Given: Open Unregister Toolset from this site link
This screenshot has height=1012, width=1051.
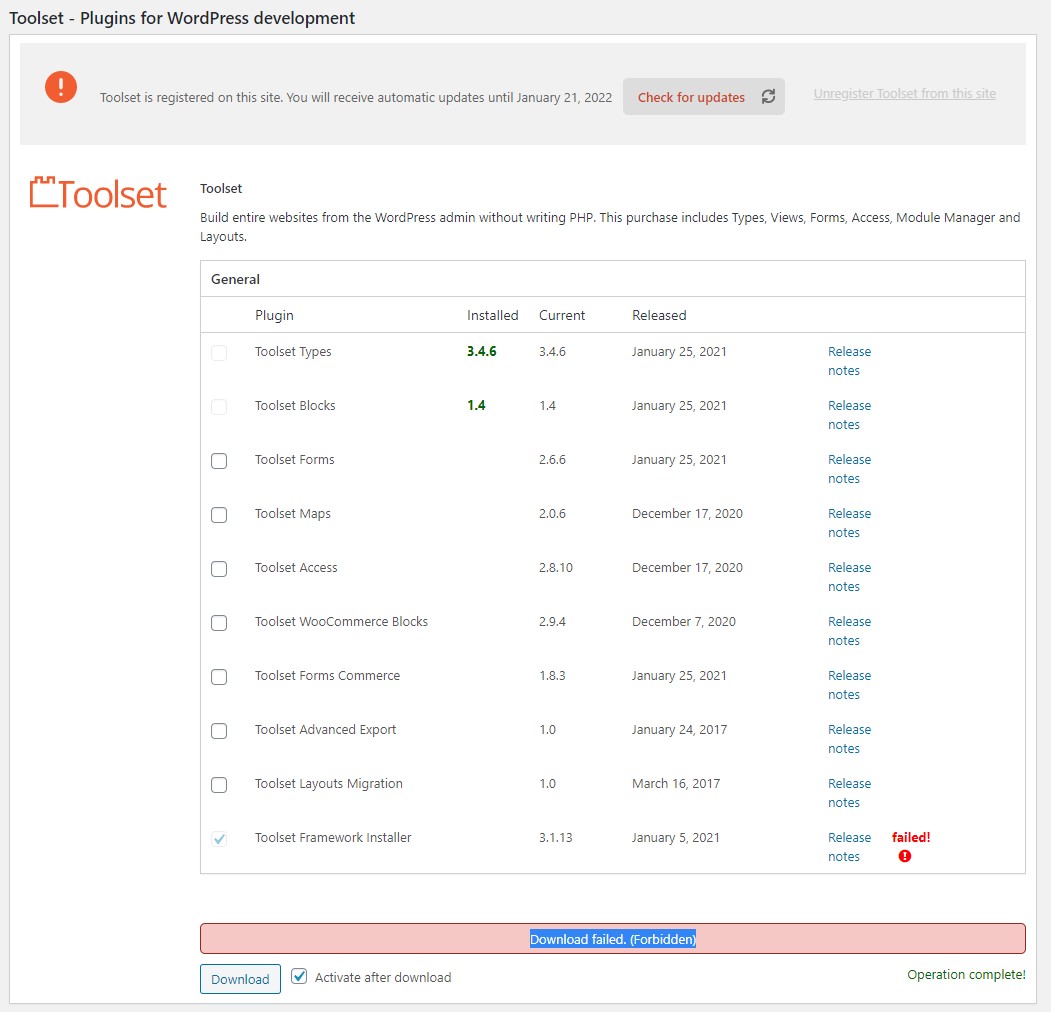Looking at the screenshot, I should click(x=904, y=94).
